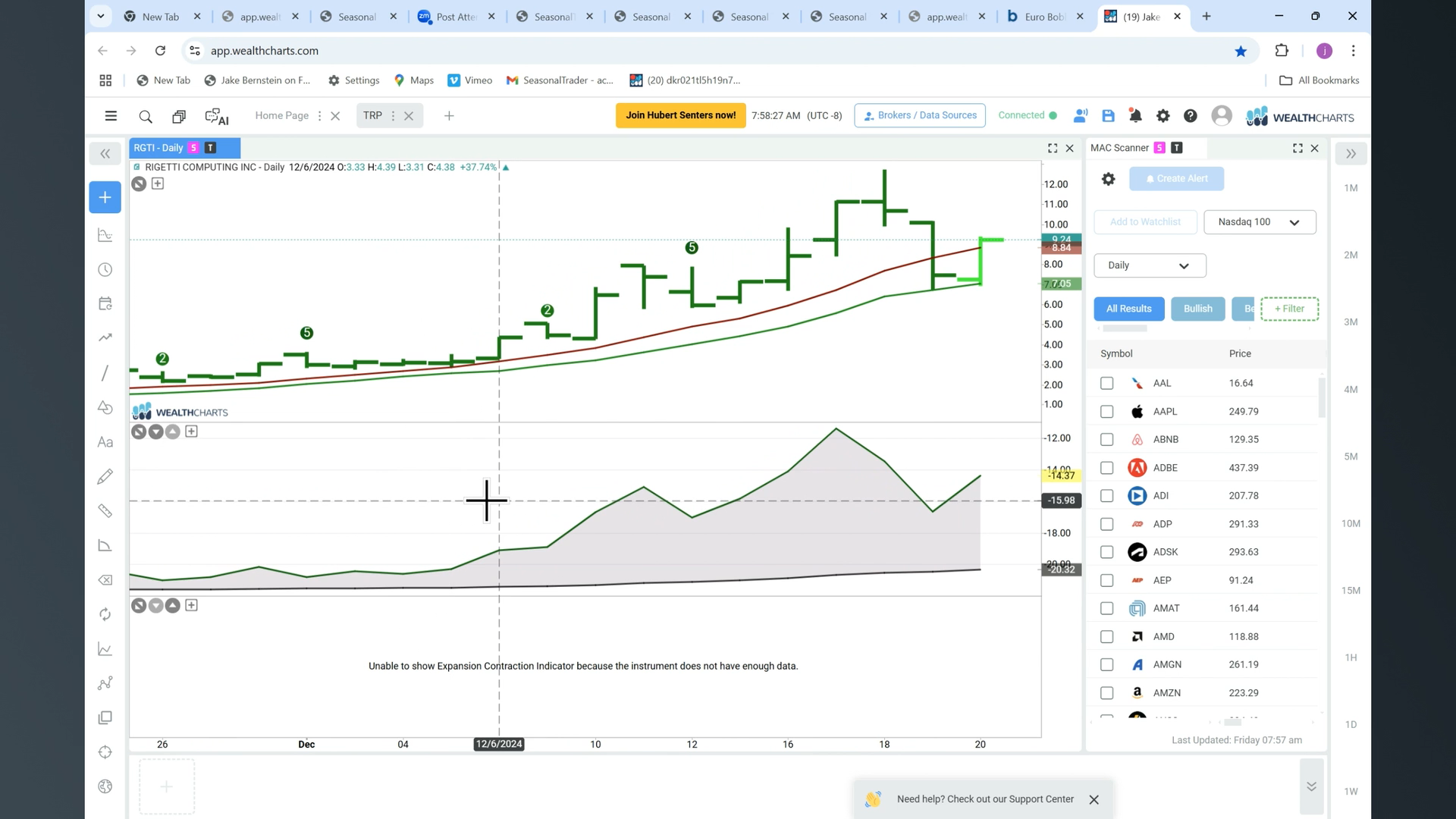This screenshot has height=819, width=1456.
Task: Click the help question mark icon
Action: (x=1191, y=115)
